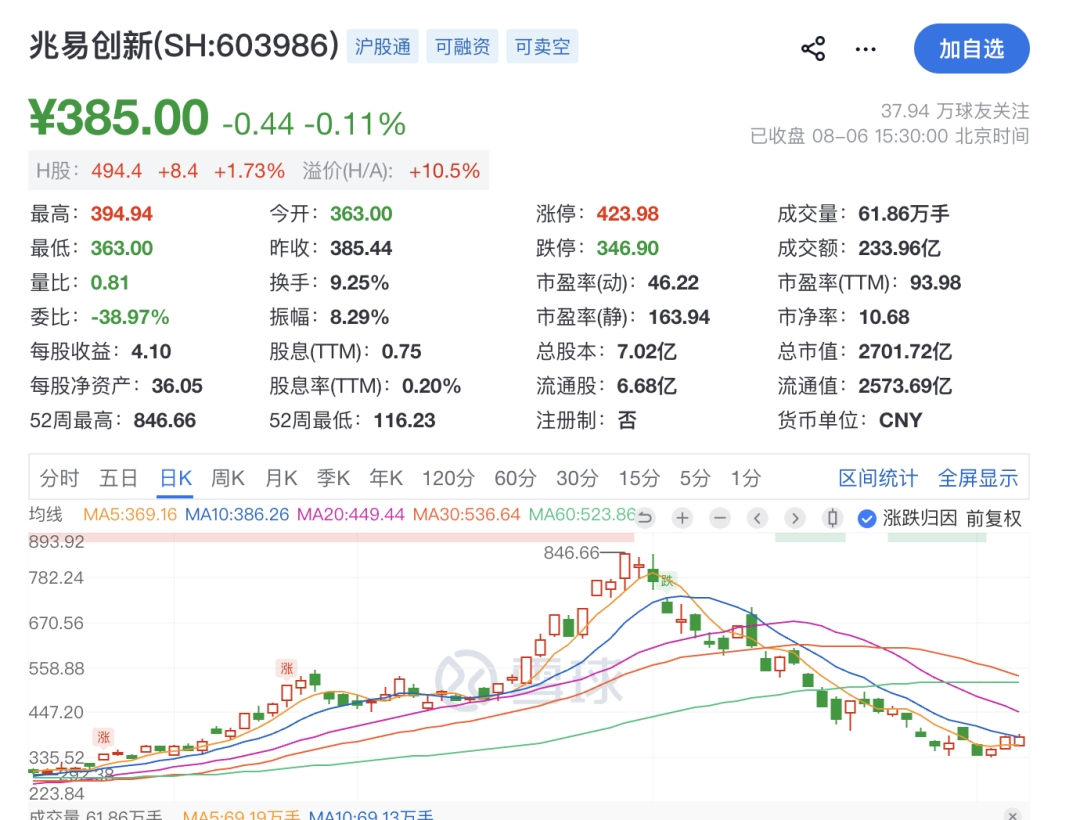This screenshot has height=820, width=1080.
Task: Switch to 5分 chart tab
Action: pyautogui.click(x=694, y=478)
